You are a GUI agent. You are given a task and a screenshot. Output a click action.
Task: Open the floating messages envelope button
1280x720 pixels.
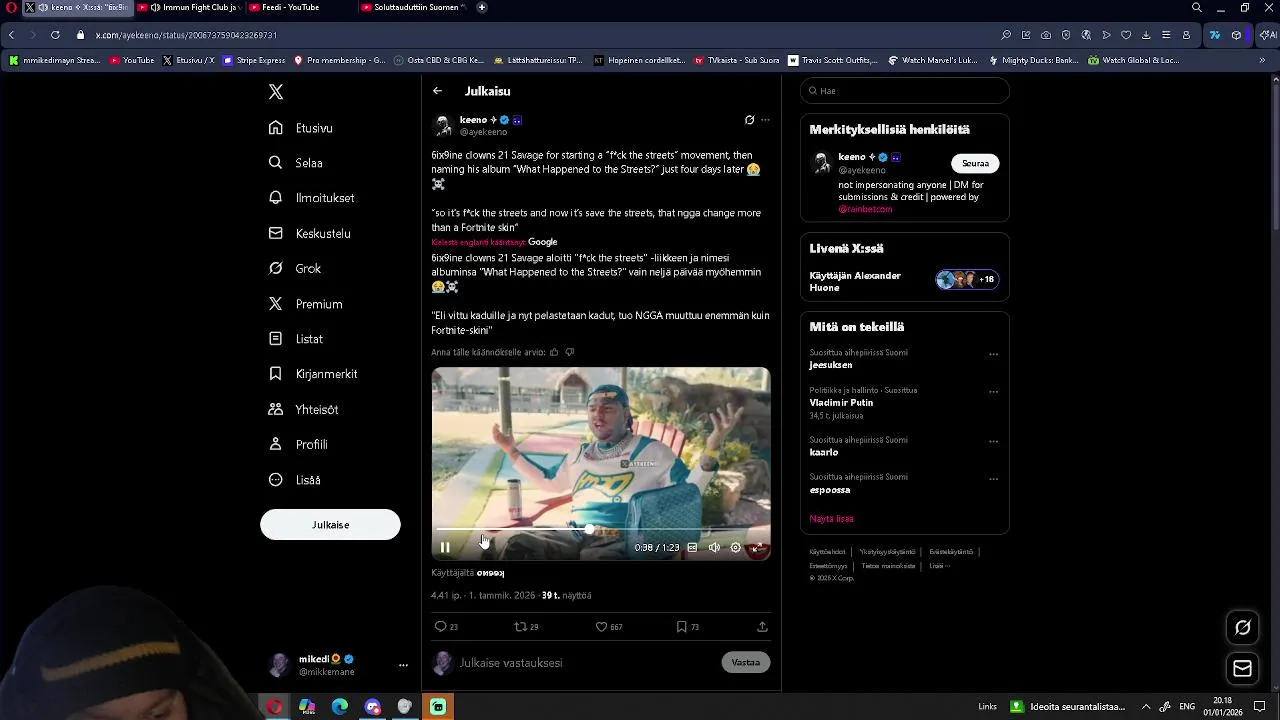coord(1243,668)
